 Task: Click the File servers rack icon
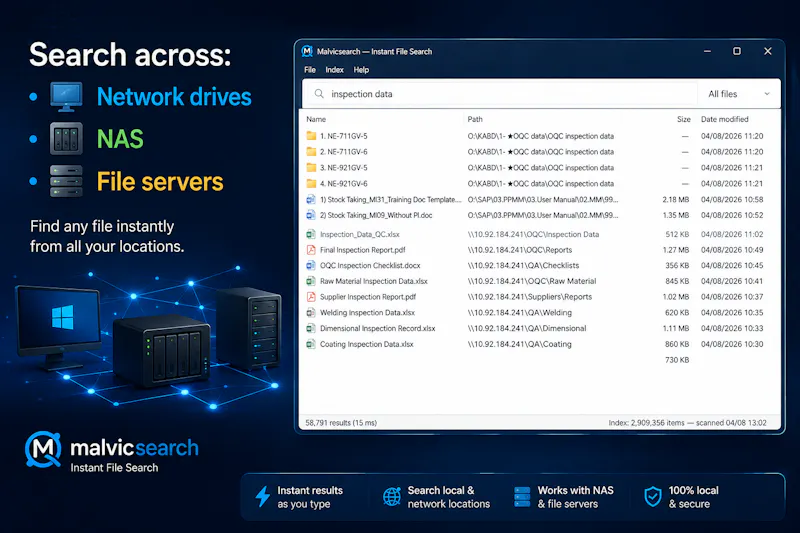coord(66,181)
